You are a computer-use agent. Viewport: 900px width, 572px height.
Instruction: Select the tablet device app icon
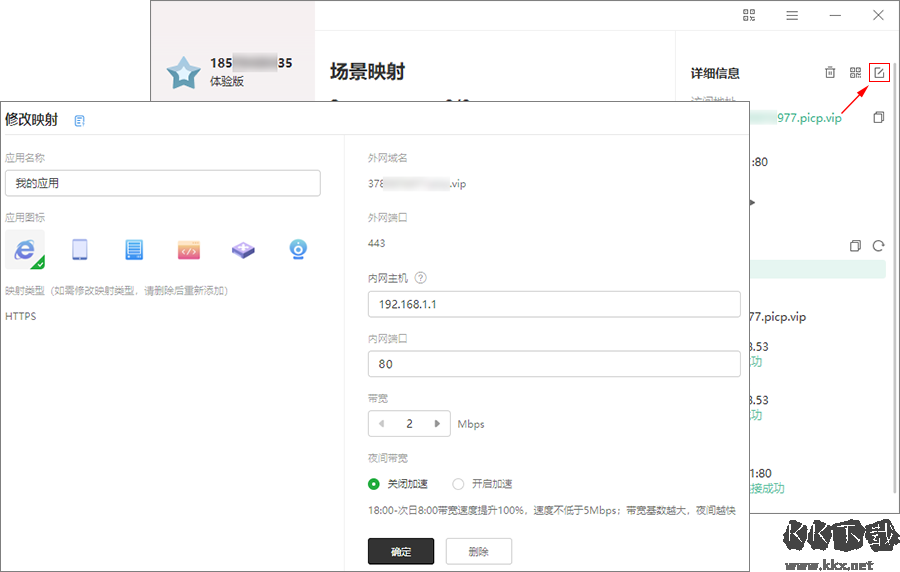(80, 250)
